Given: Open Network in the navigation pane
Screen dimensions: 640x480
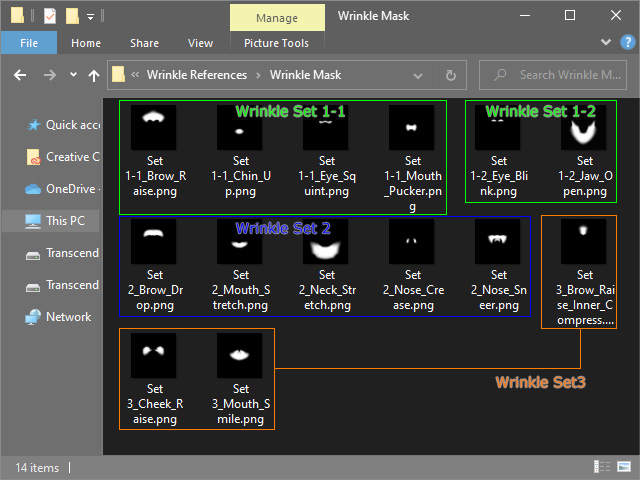Looking at the screenshot, I should point(66,317).
